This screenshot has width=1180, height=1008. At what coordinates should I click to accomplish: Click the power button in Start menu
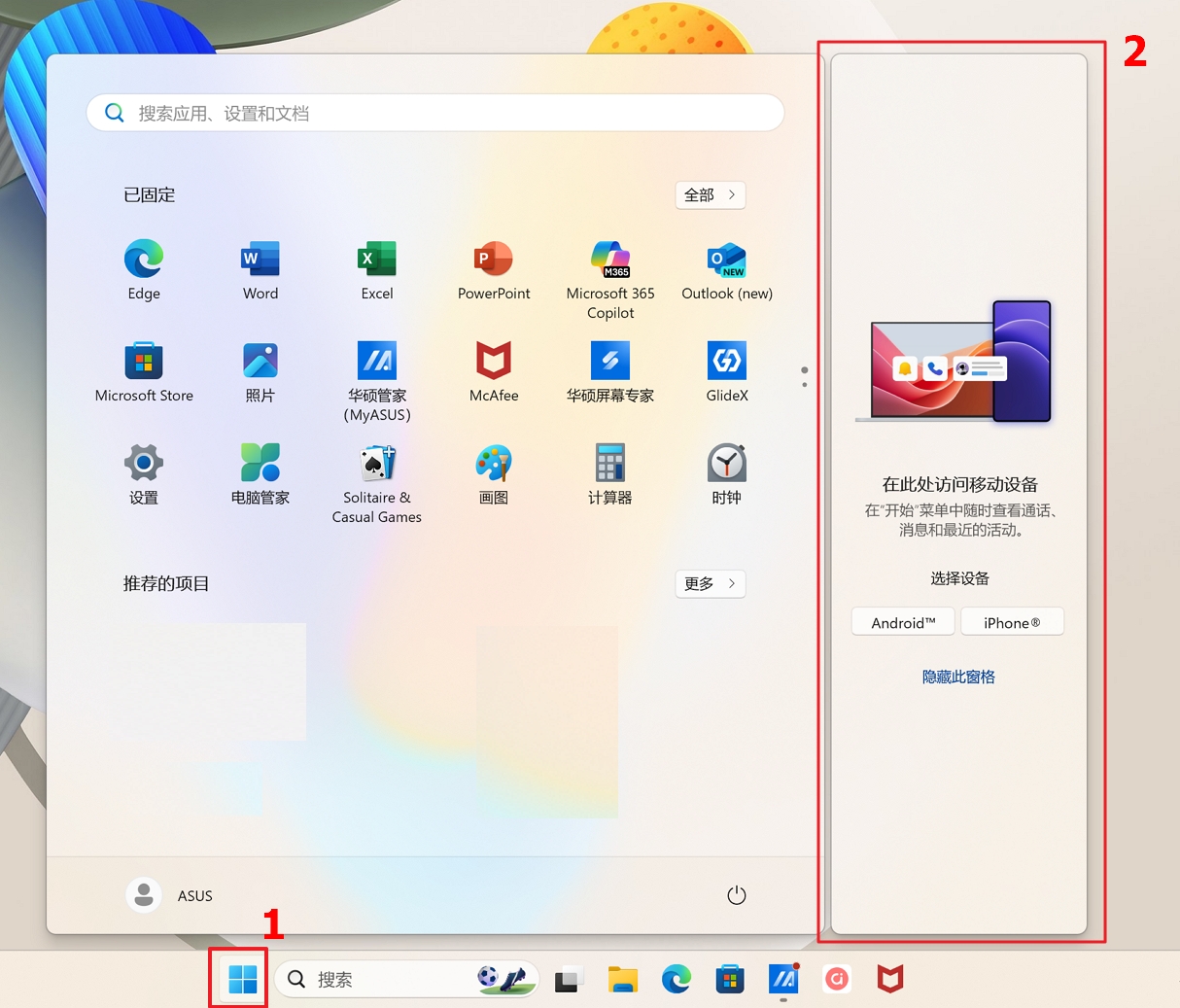[737, 895]
